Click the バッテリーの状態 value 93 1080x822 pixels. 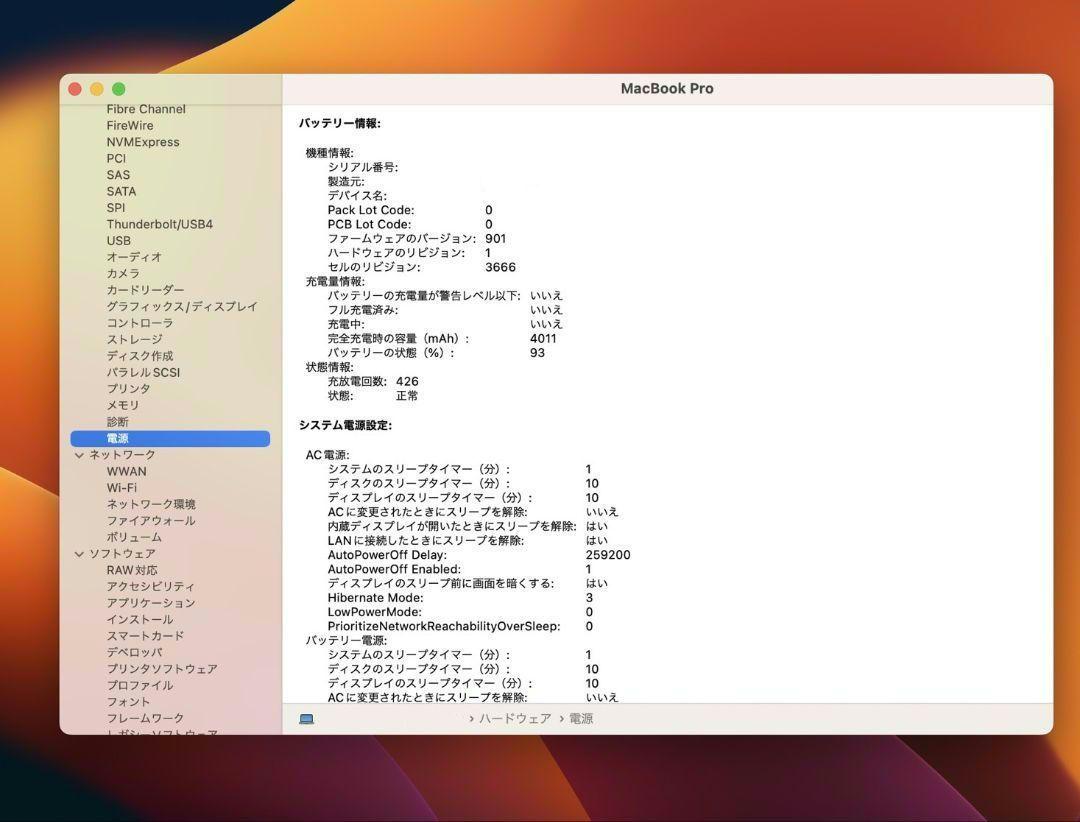click(x=537, y=353)
